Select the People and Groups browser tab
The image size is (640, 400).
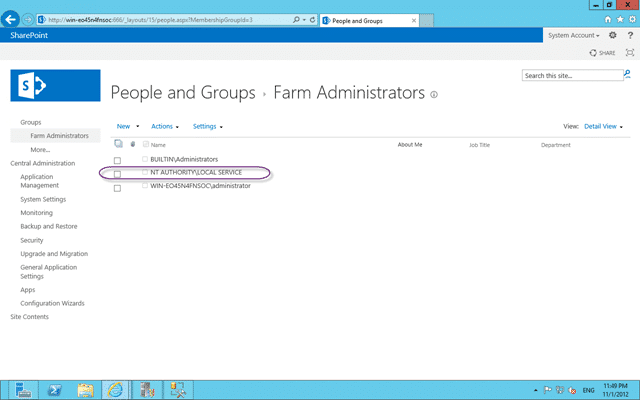pos(369,20)
